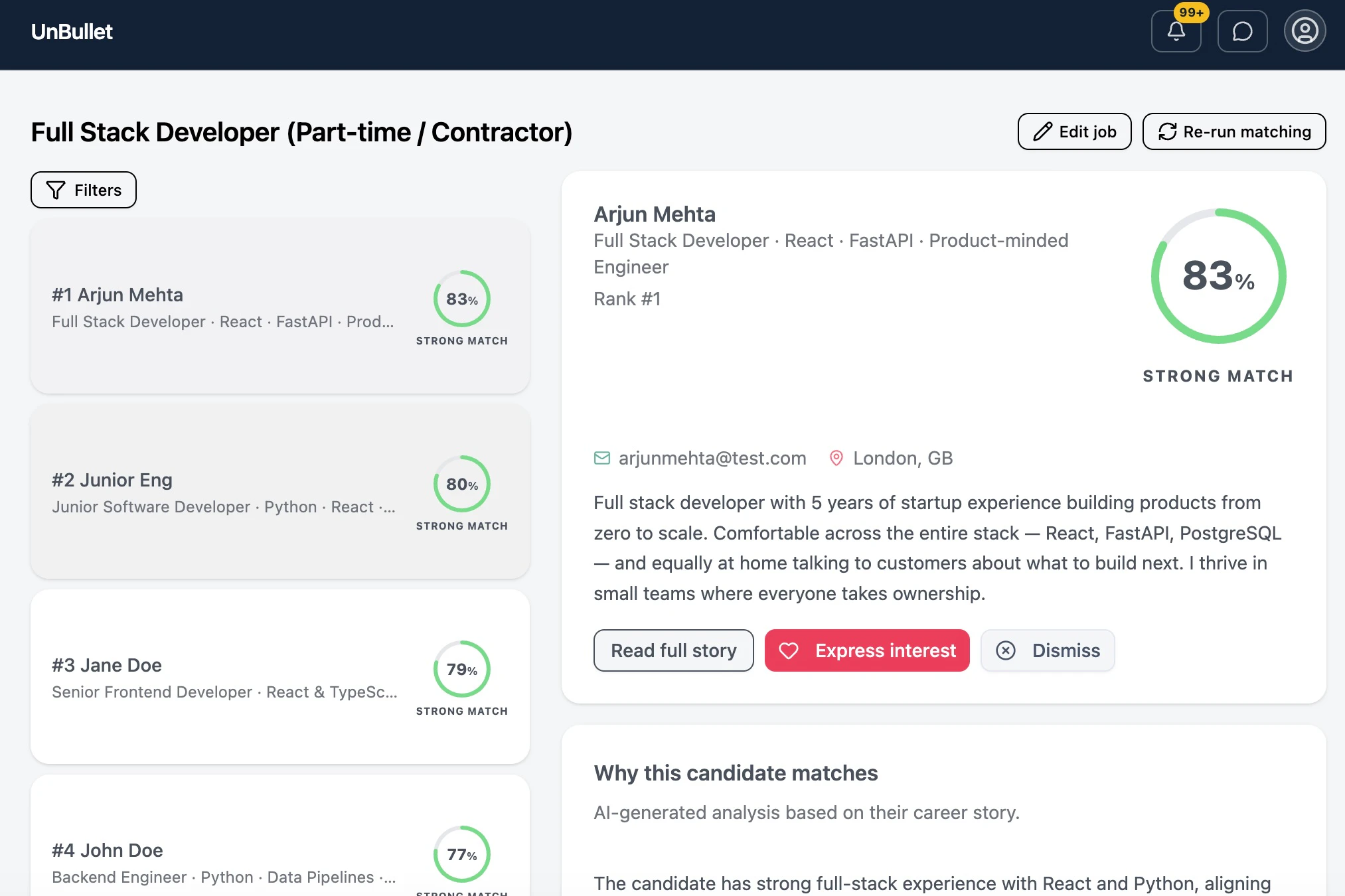Click the 80% match score circle

(x=462, y=484)
